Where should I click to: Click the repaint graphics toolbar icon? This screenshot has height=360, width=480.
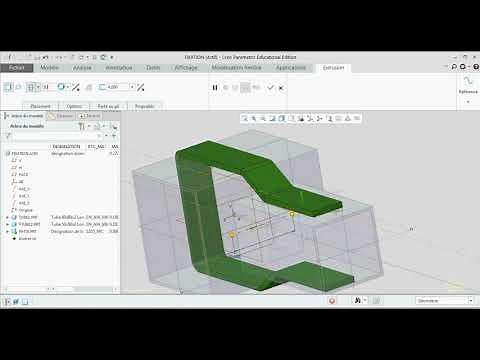click(273, 118)
